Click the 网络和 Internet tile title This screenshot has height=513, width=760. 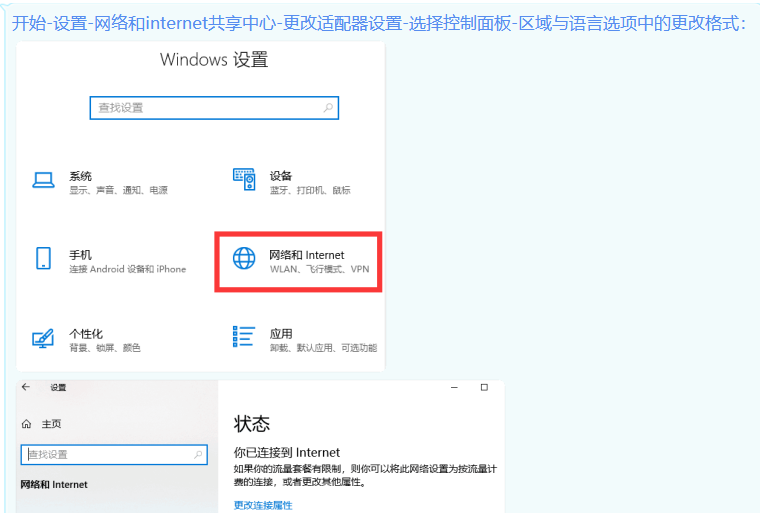click(307, 255)
